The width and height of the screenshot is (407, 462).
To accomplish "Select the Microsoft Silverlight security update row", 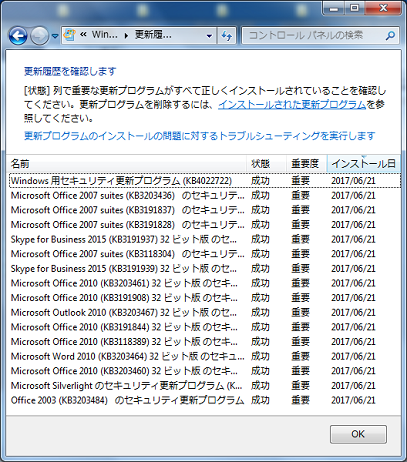I will click(205, 386).
